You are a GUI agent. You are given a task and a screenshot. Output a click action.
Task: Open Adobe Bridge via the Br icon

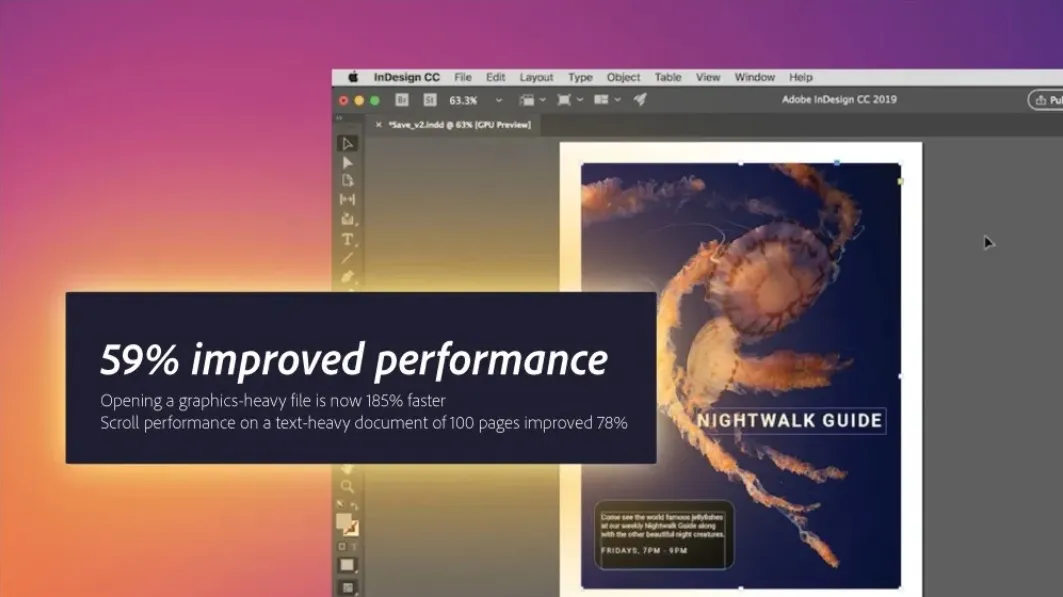pyautogui.click(x=402, y=100)
